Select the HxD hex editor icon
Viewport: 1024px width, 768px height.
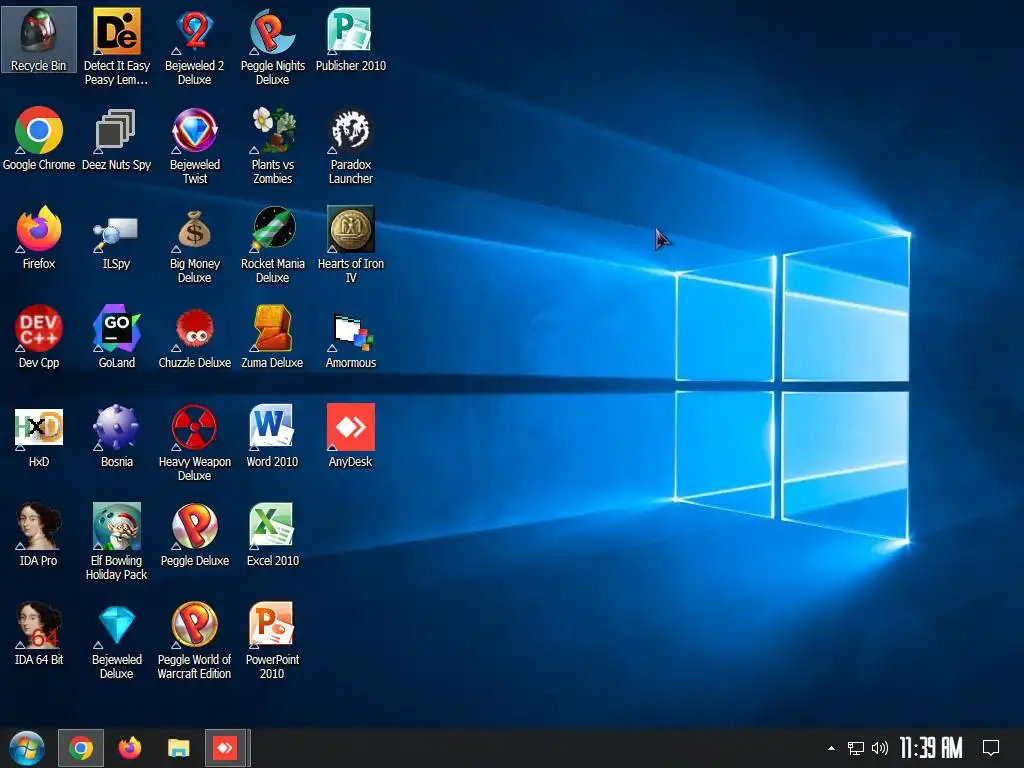click(x=39, y=436)
